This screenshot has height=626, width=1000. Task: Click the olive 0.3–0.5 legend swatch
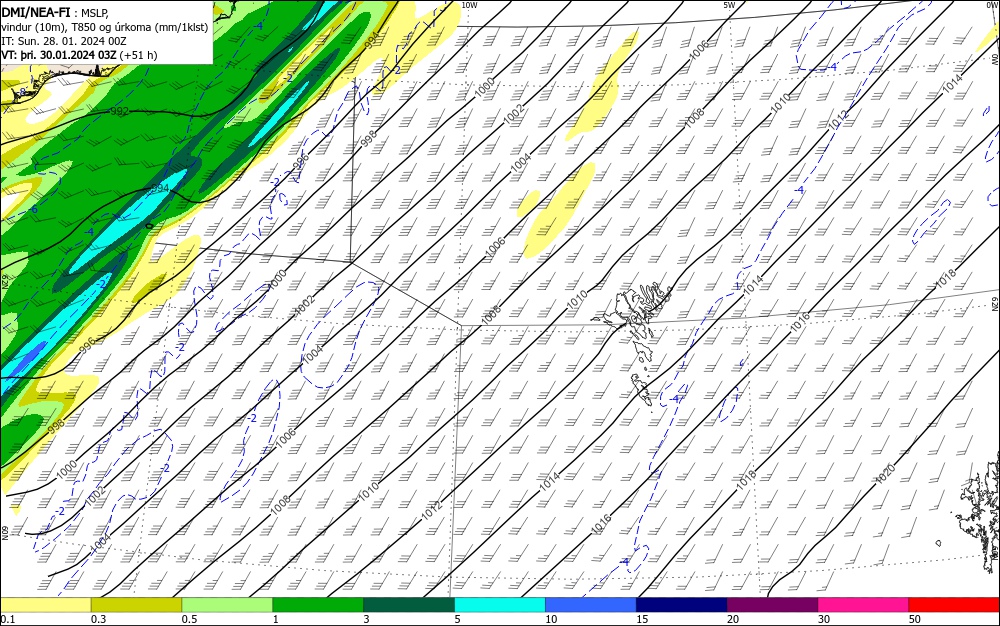click(x=136, y=605)
